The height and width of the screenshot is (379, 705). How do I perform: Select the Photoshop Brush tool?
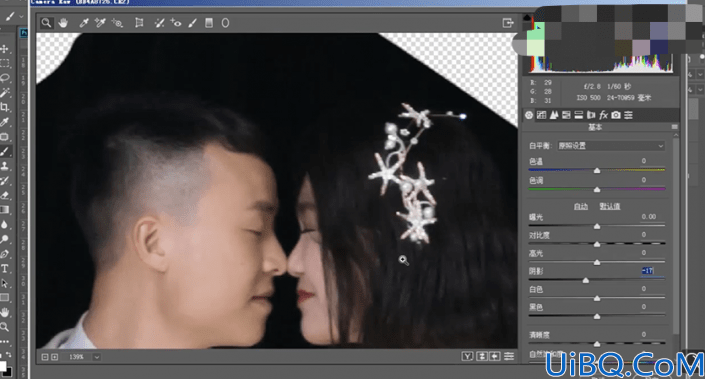[5, 152]
